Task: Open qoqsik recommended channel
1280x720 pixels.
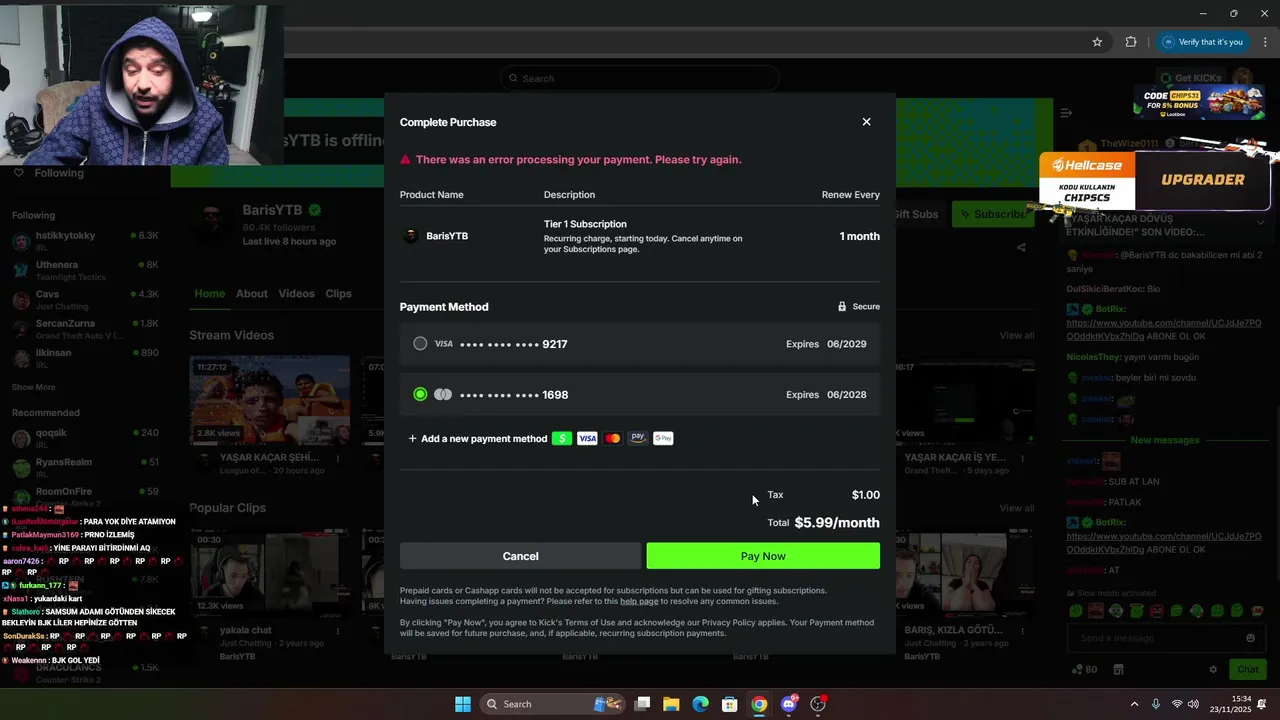Action: pyautogui.click(x=85, y=438)
